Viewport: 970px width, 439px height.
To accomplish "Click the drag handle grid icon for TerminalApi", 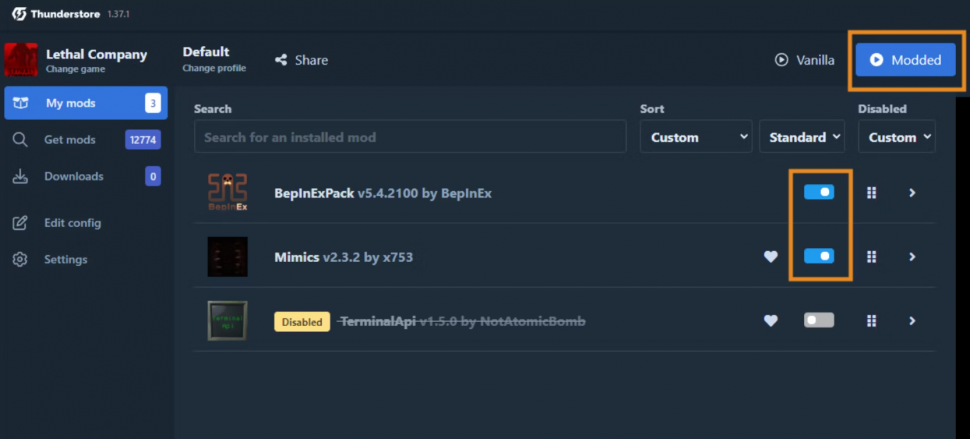I will click(x=871, y=321).
